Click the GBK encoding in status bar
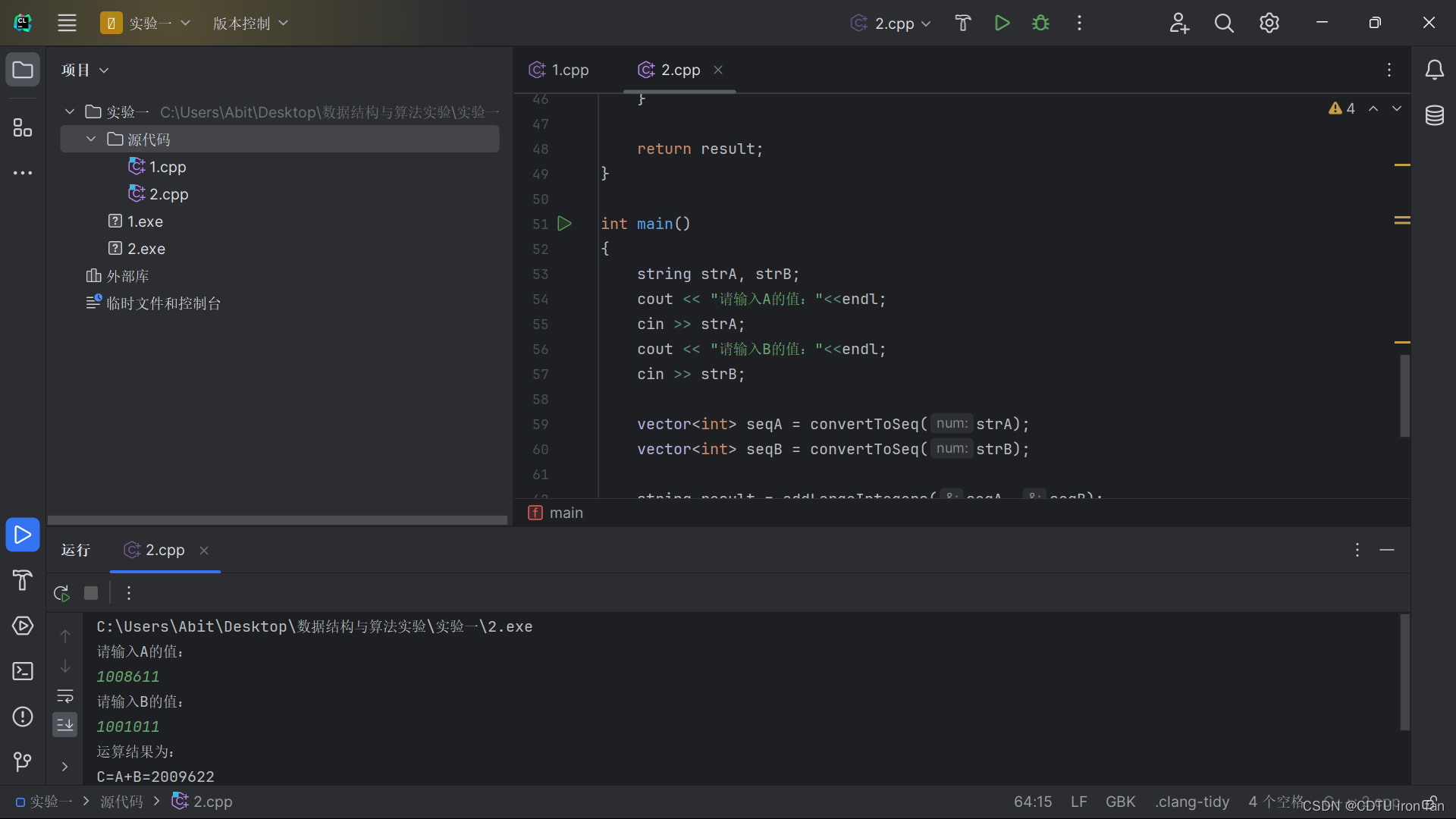The width and height of the screenshot is (1456, 819). (x=1120, y=802)
